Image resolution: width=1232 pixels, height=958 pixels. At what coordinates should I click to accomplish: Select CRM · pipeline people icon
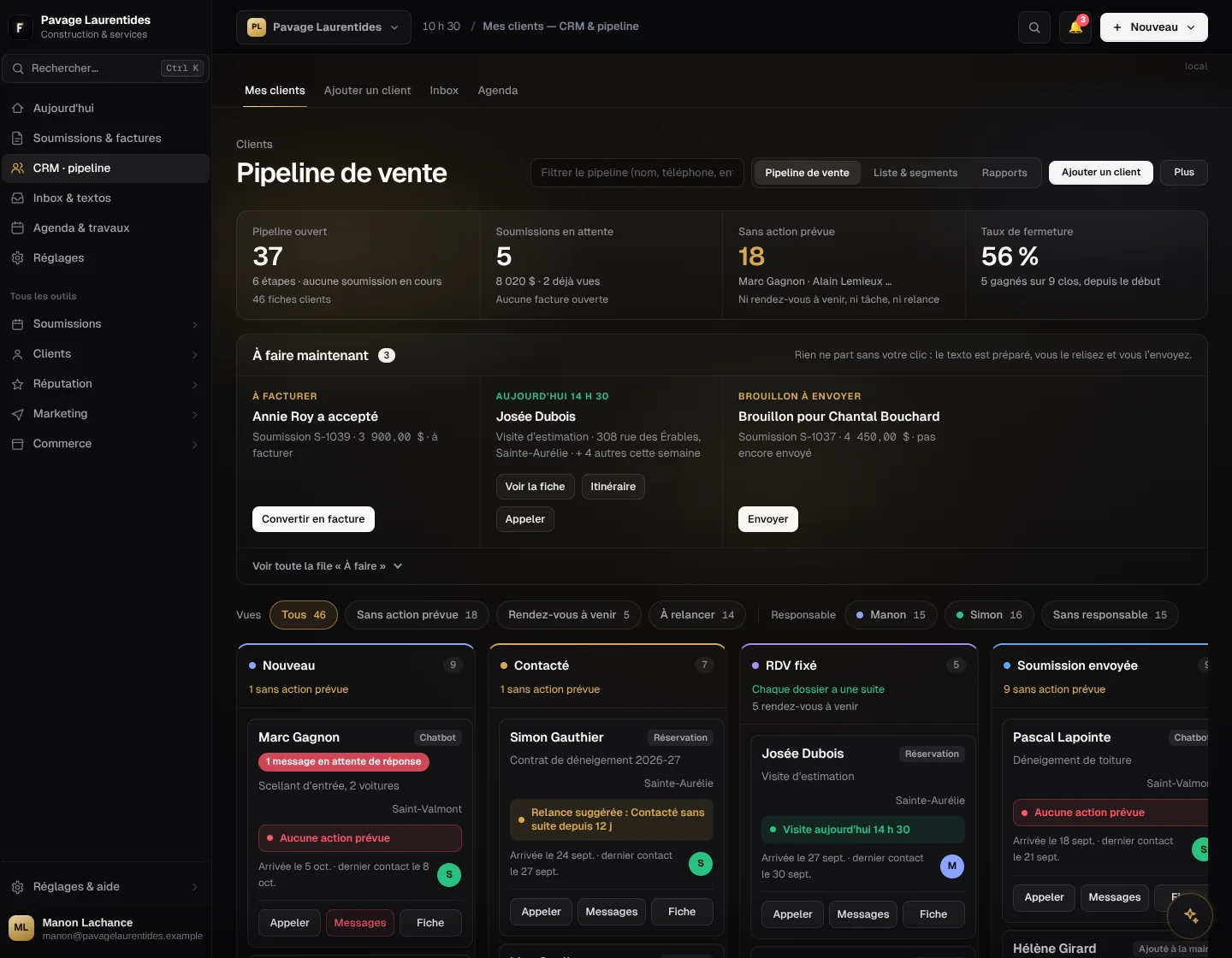17,169
